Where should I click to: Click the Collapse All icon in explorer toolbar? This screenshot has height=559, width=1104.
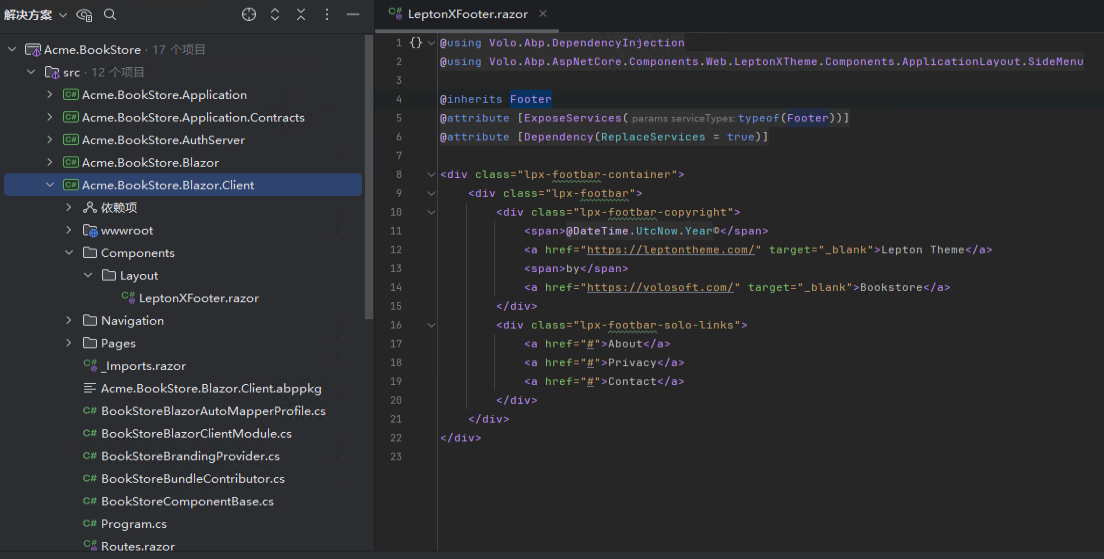pos(301,15)
